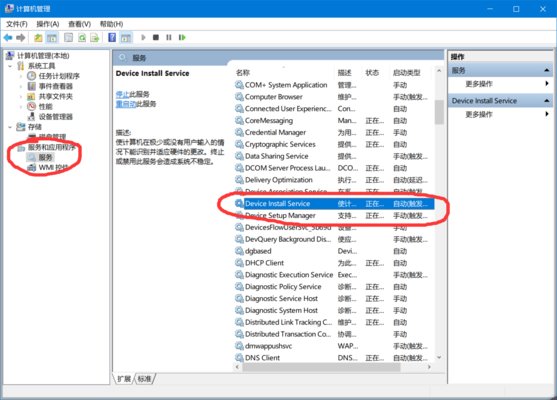This screenshot has height=400, width=557.
Task: Open the 查看(V) menu
Action: coord(80,24)
